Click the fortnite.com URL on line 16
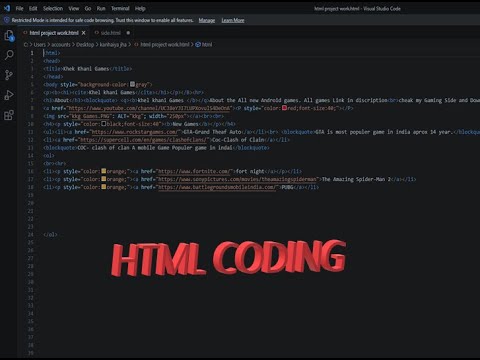480x360 pixels. [x=194, y=171]
